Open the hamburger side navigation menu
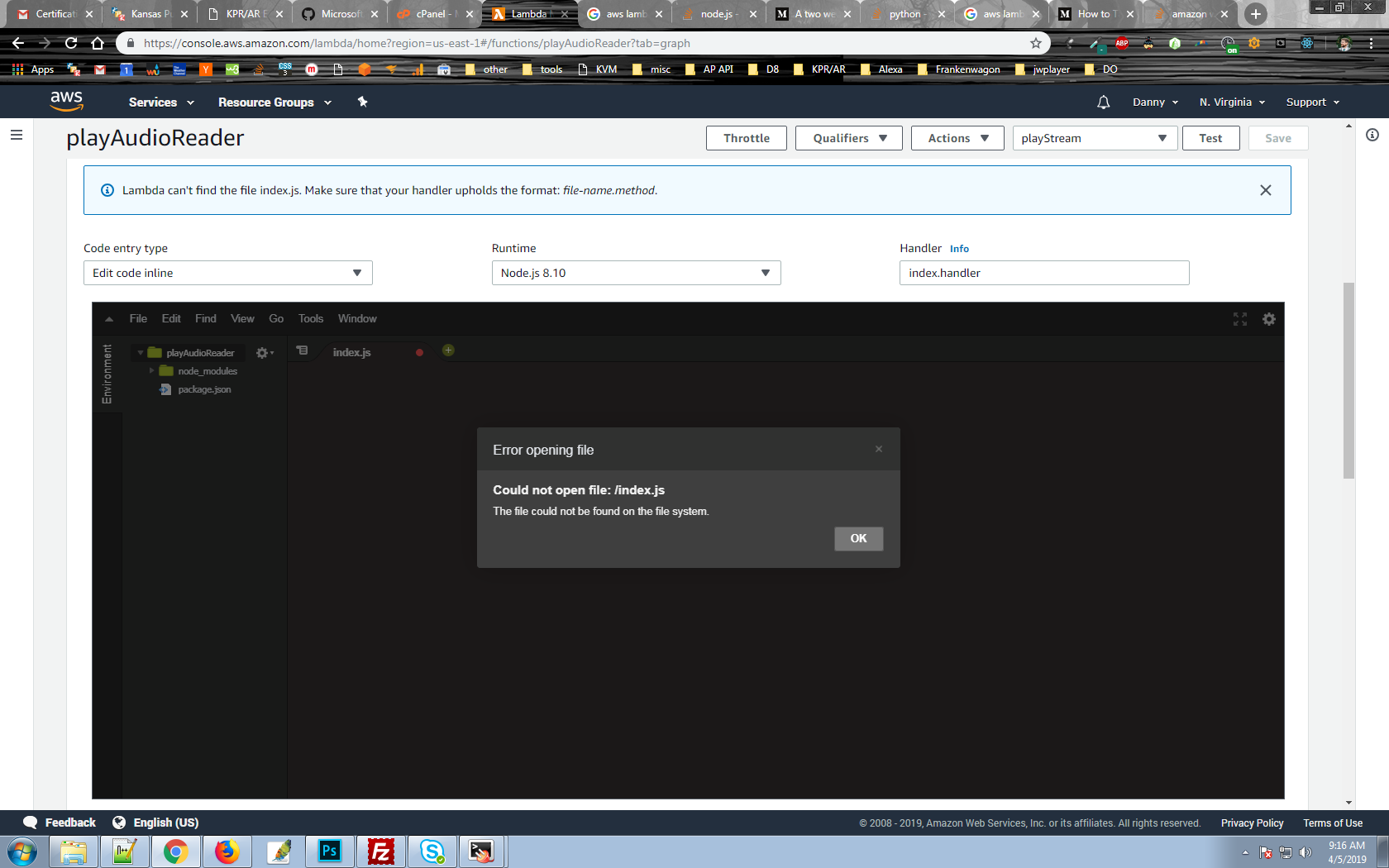Viewport: 1389px width, 868px height. (16, 135)
